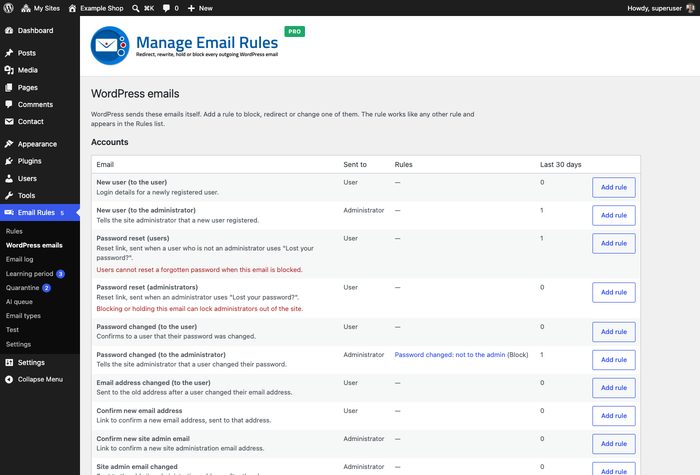
Task: Click the Plugins plug icon
Action: [x=9, y=161]
